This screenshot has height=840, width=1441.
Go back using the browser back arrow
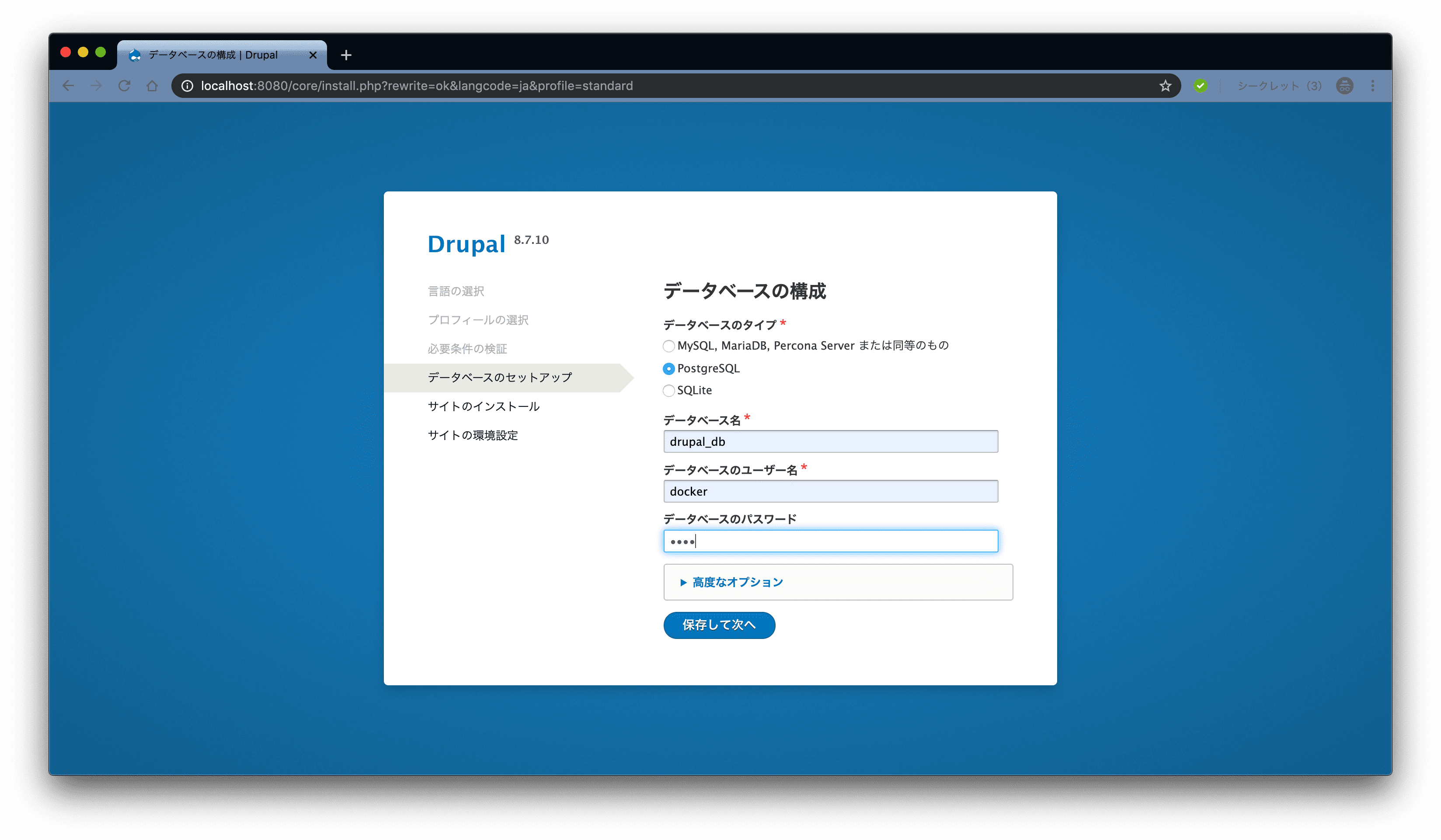68,86
